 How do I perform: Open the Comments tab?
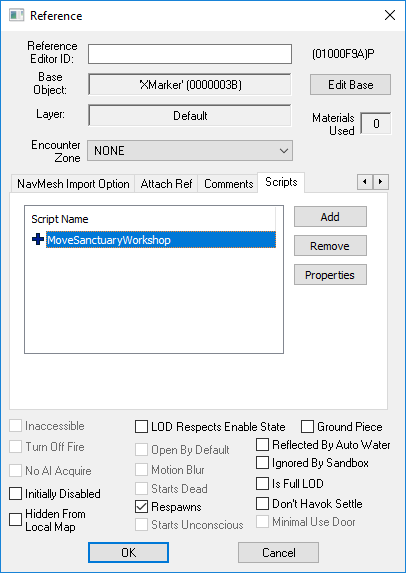pos(228,183)
